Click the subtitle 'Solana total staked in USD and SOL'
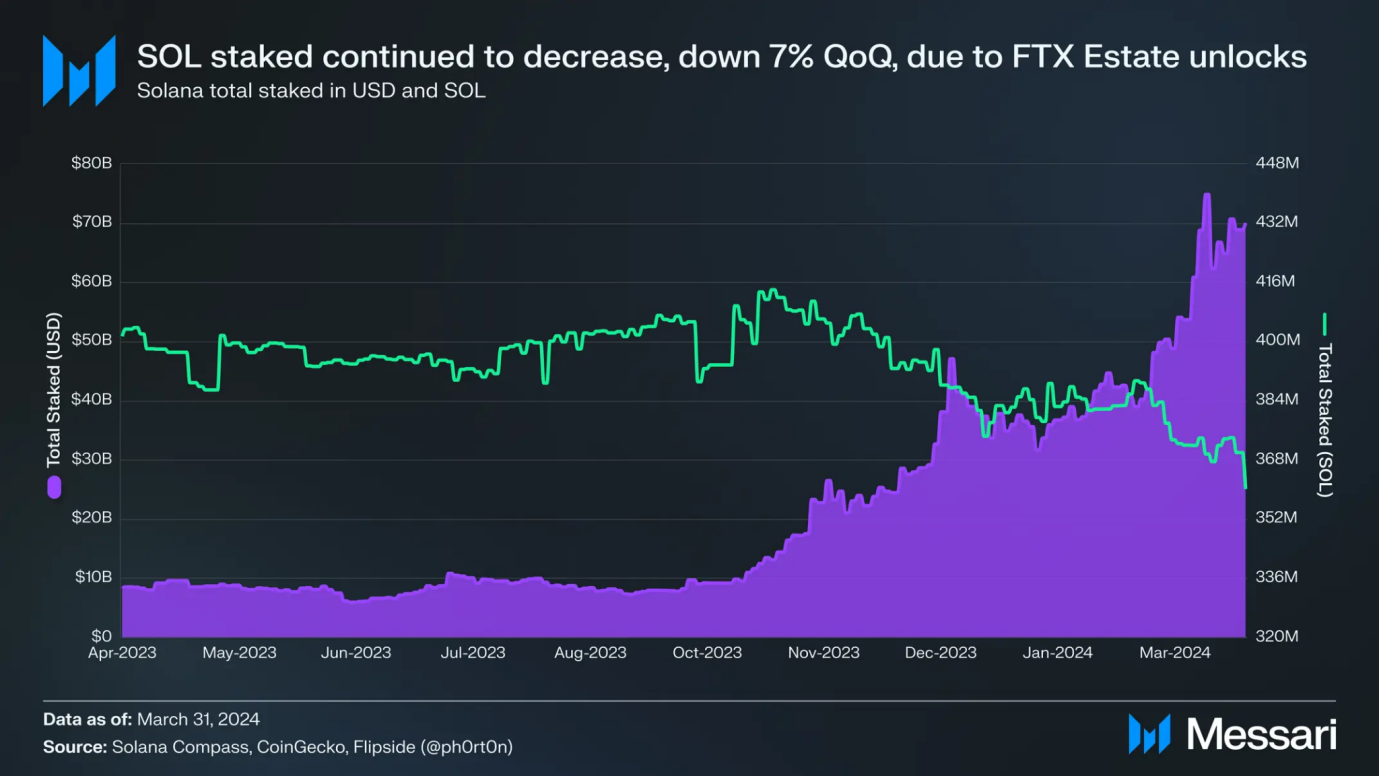Image resolution: width=1379 pixels, height=776 pixels. [311, 92]
